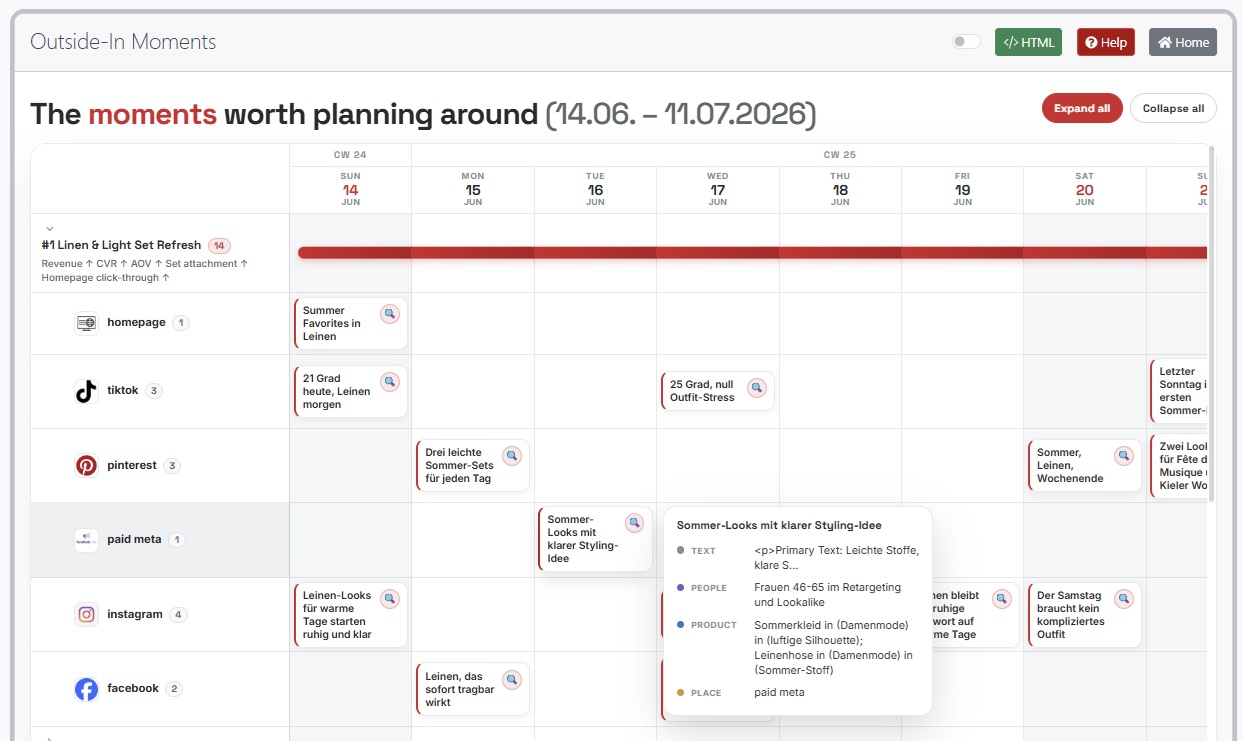Click the Outside-In Moments title
The height and width of the screenshot is (741, 1243).
pos(123,42)
